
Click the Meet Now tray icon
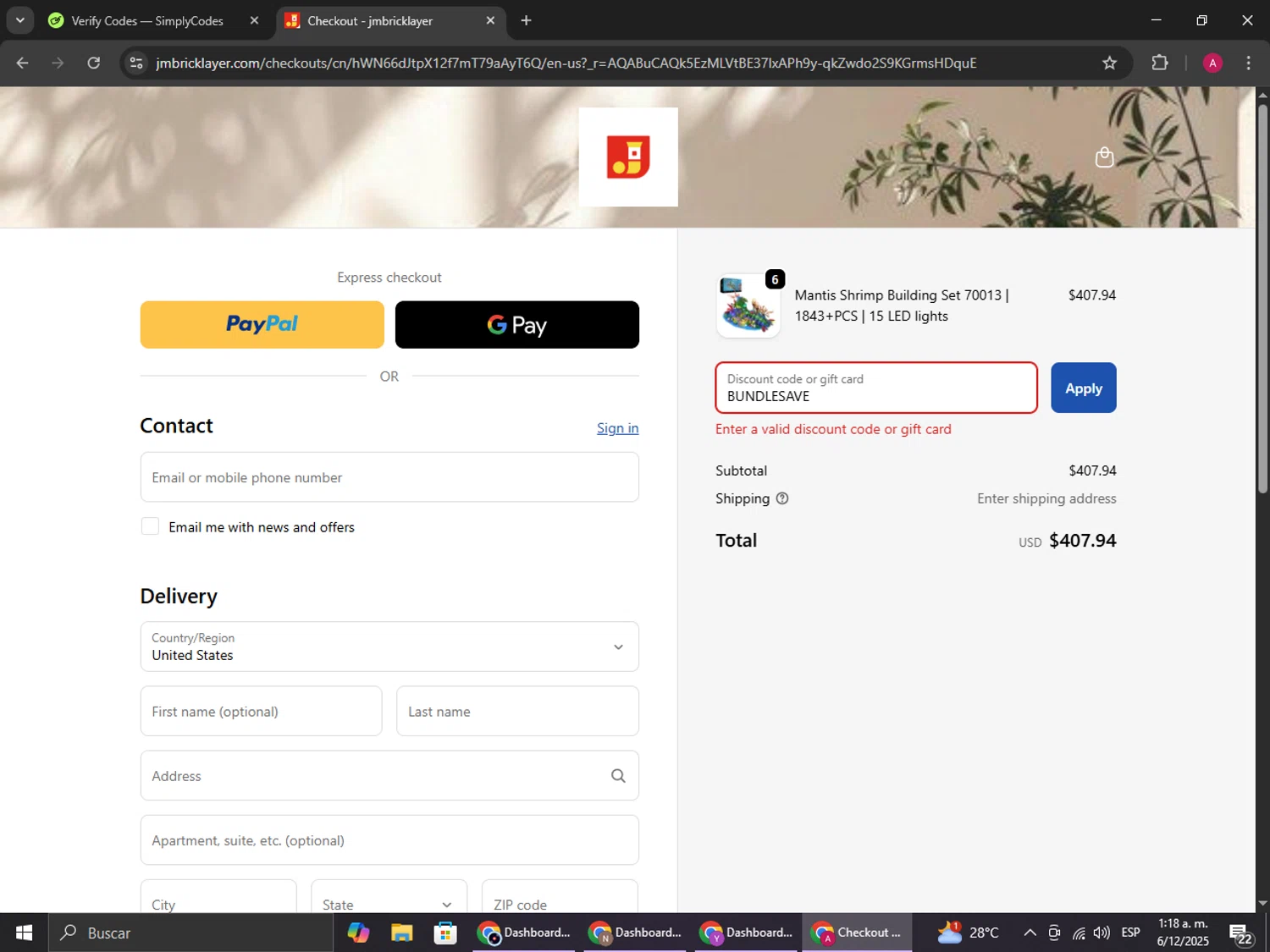tap(1054, 933)
